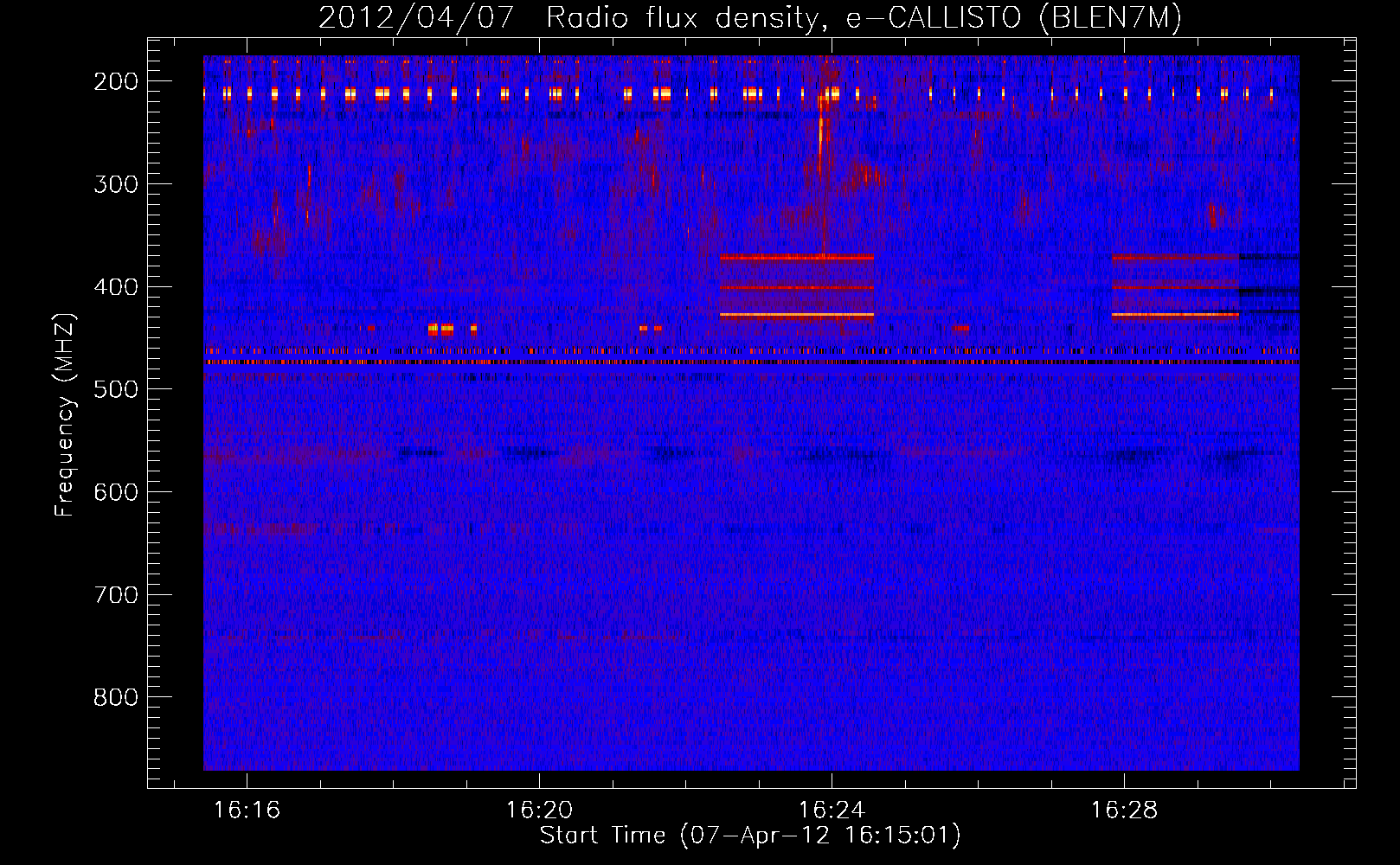Click the 'Frequency (MHZ)' y-axis label
Screen dimensions: 1400x865
click(x=65, y=414)
